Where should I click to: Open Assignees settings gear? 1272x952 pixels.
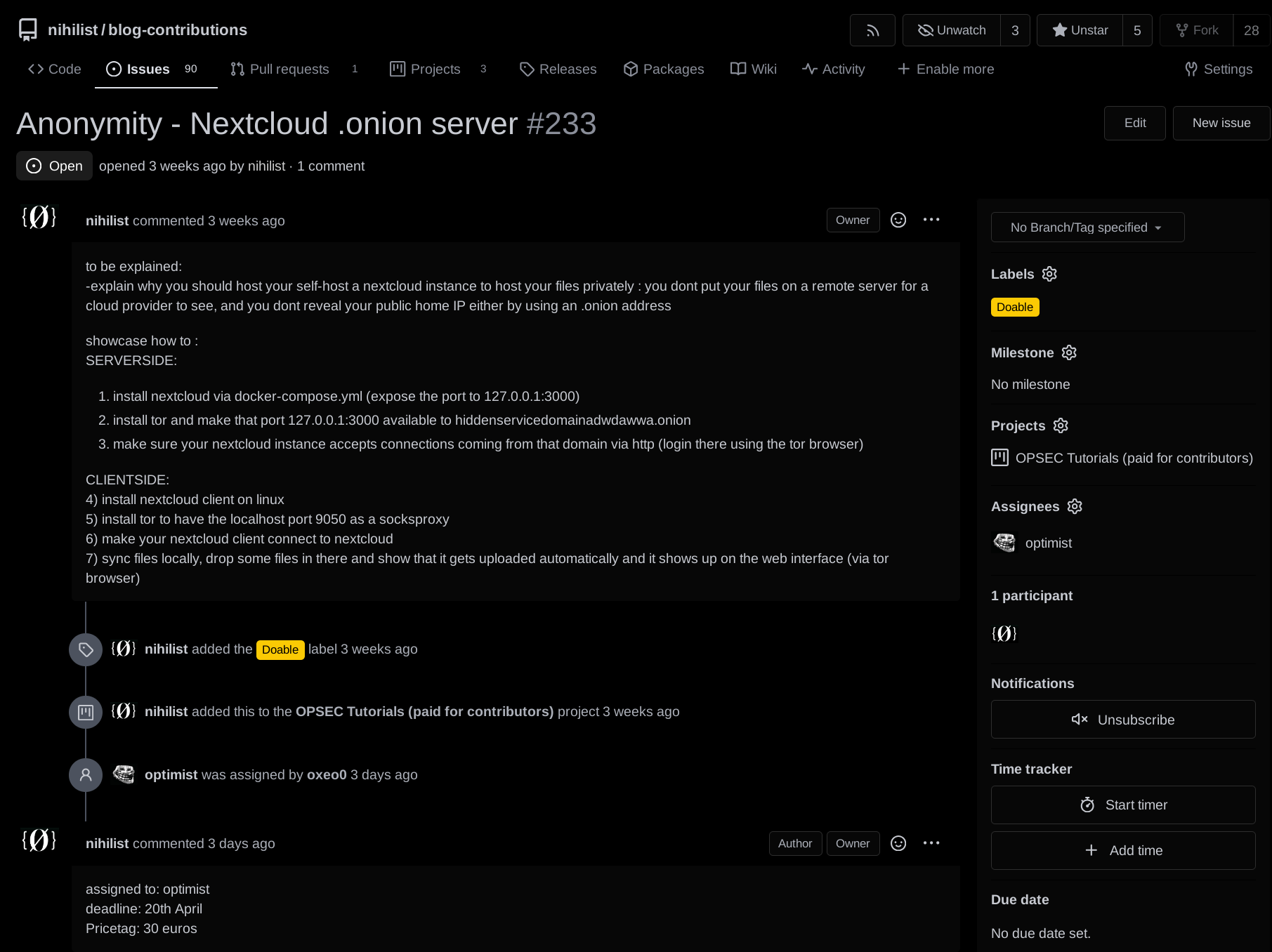1075,506
